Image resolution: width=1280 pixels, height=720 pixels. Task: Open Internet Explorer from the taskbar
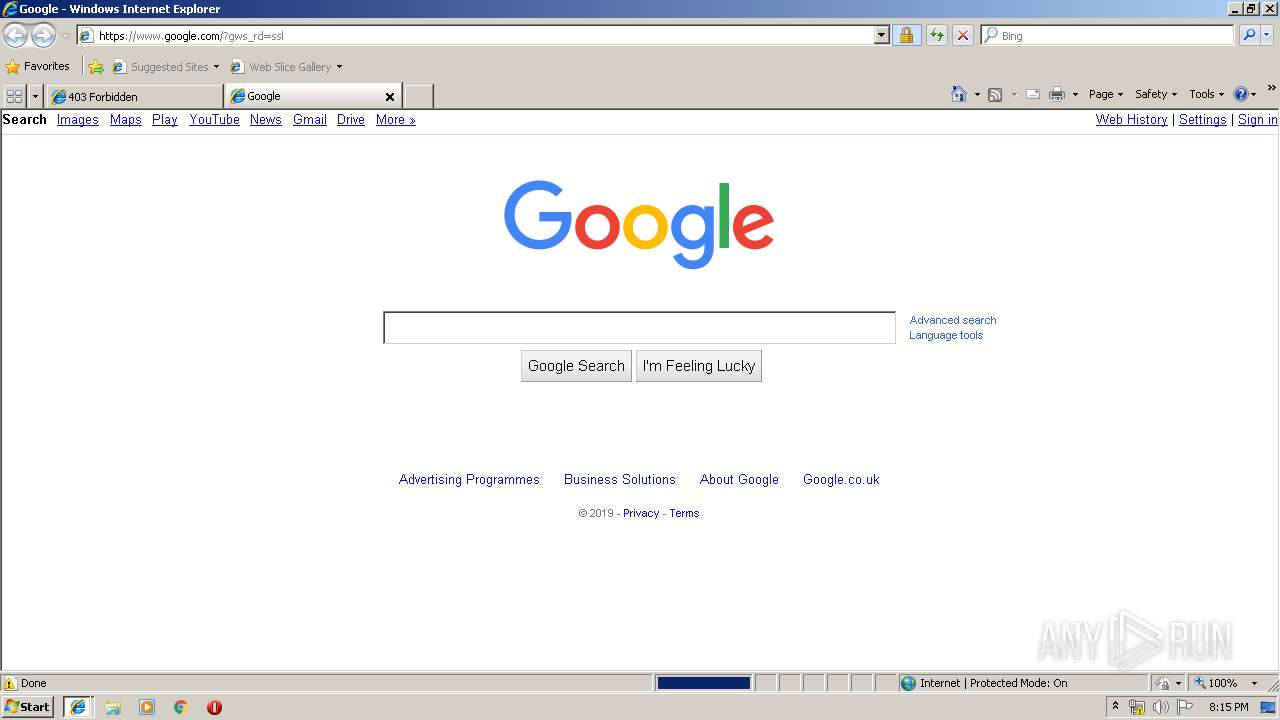[x=78, y=707]
